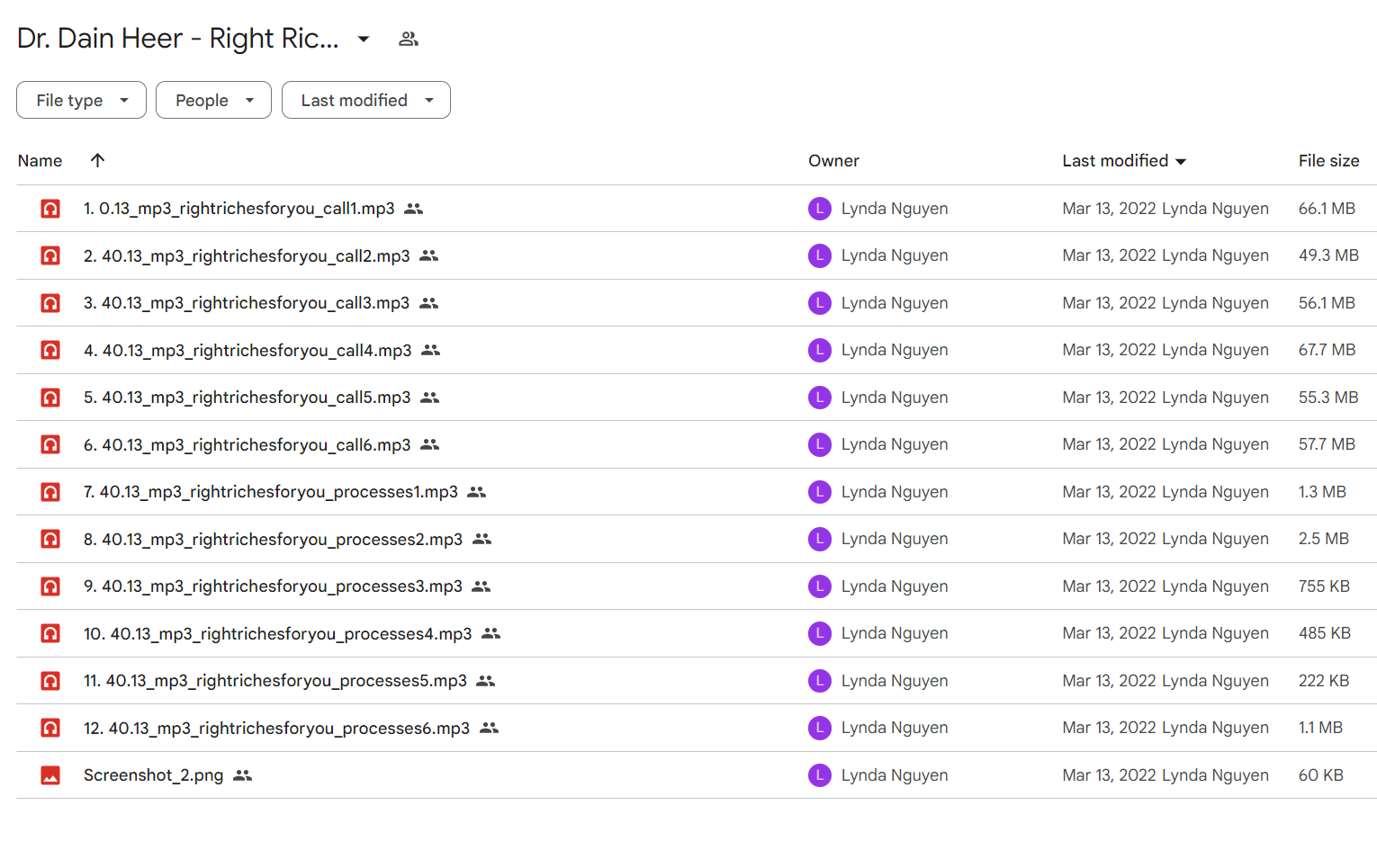This screenshot has width=1377, height=868.
Task: Click audio file icon for call4.mp3
Action: [50, 350]
